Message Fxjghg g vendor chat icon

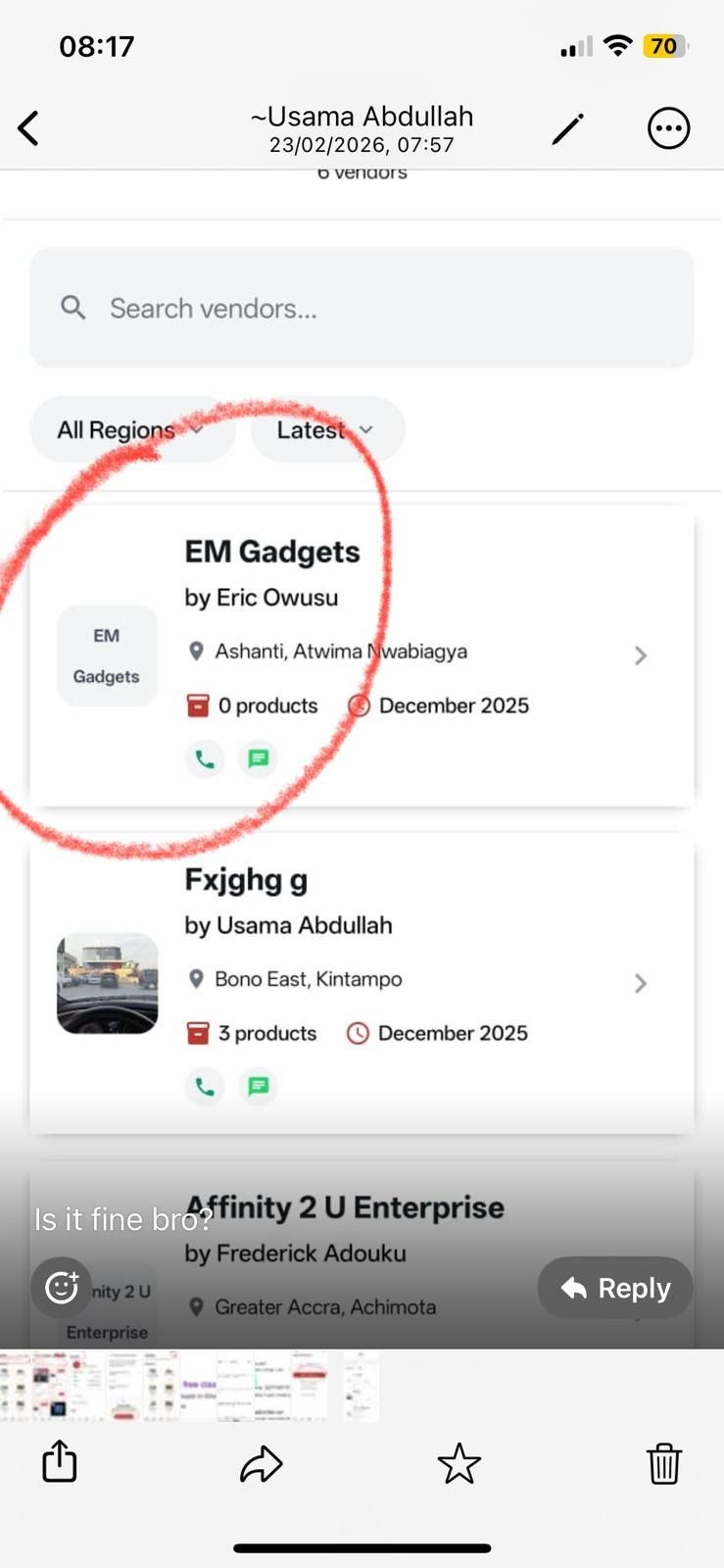tap(259, 1086)
